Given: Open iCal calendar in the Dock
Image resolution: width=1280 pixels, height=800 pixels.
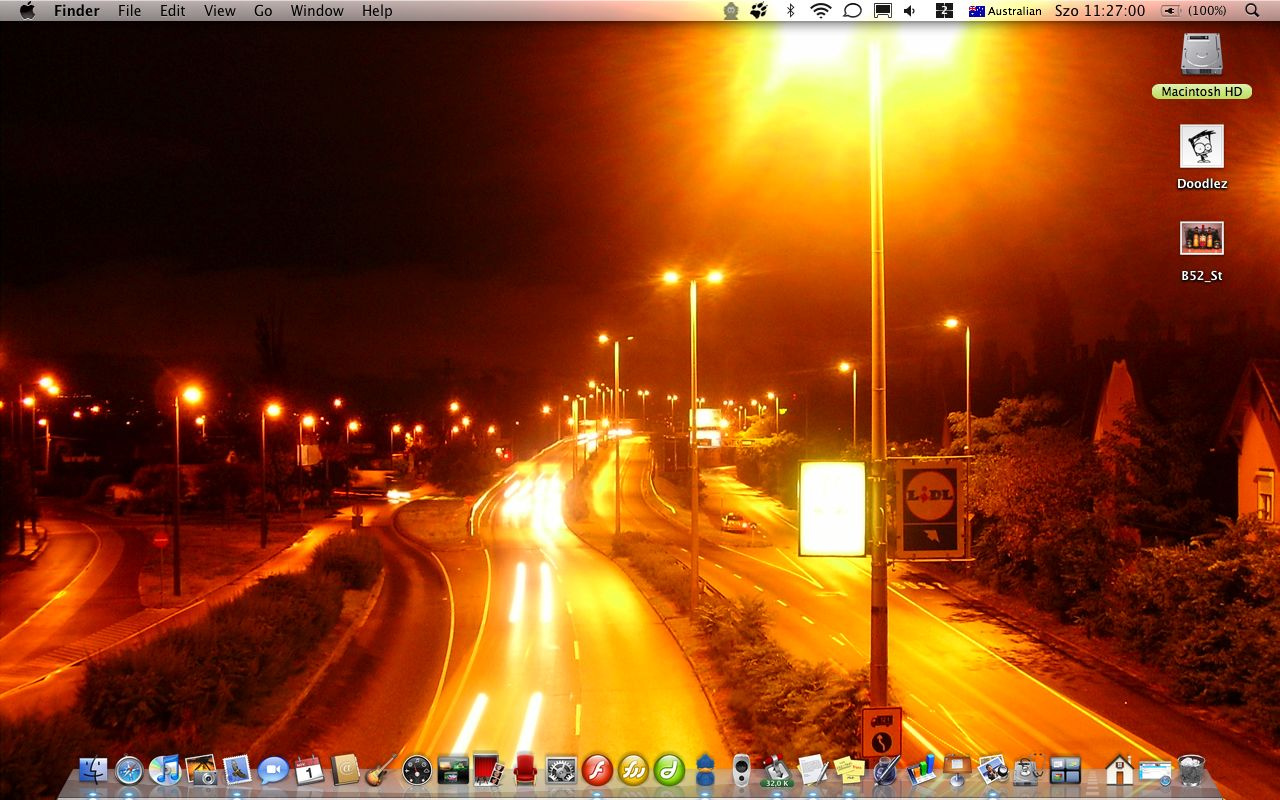Looking at the screenshot, I should [309, 769].
